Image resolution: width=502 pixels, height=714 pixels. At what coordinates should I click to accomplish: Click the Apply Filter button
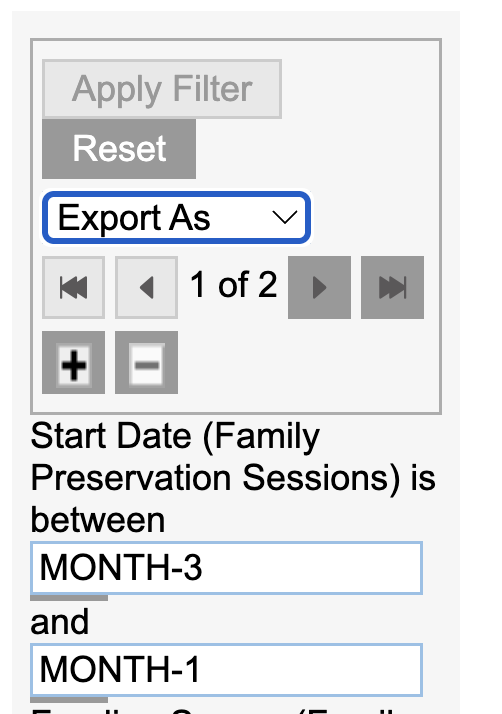[x=162, y=89]
